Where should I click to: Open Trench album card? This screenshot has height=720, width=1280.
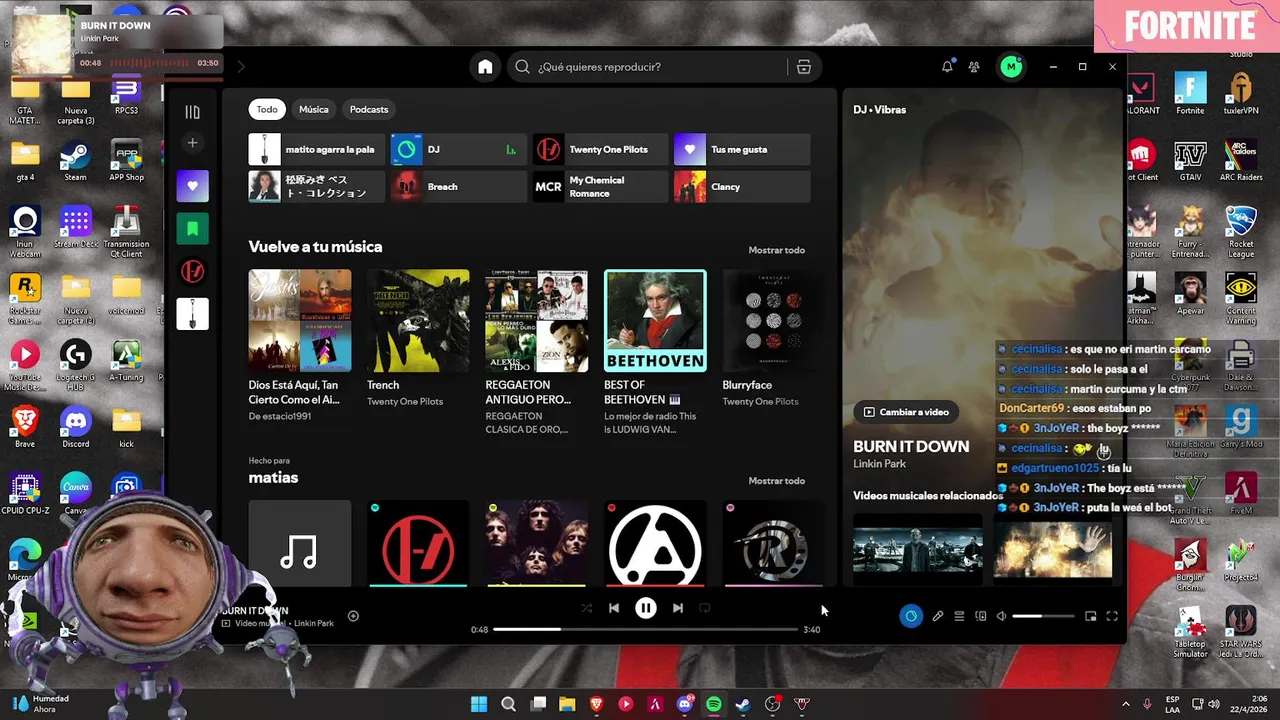pos(418,340)
